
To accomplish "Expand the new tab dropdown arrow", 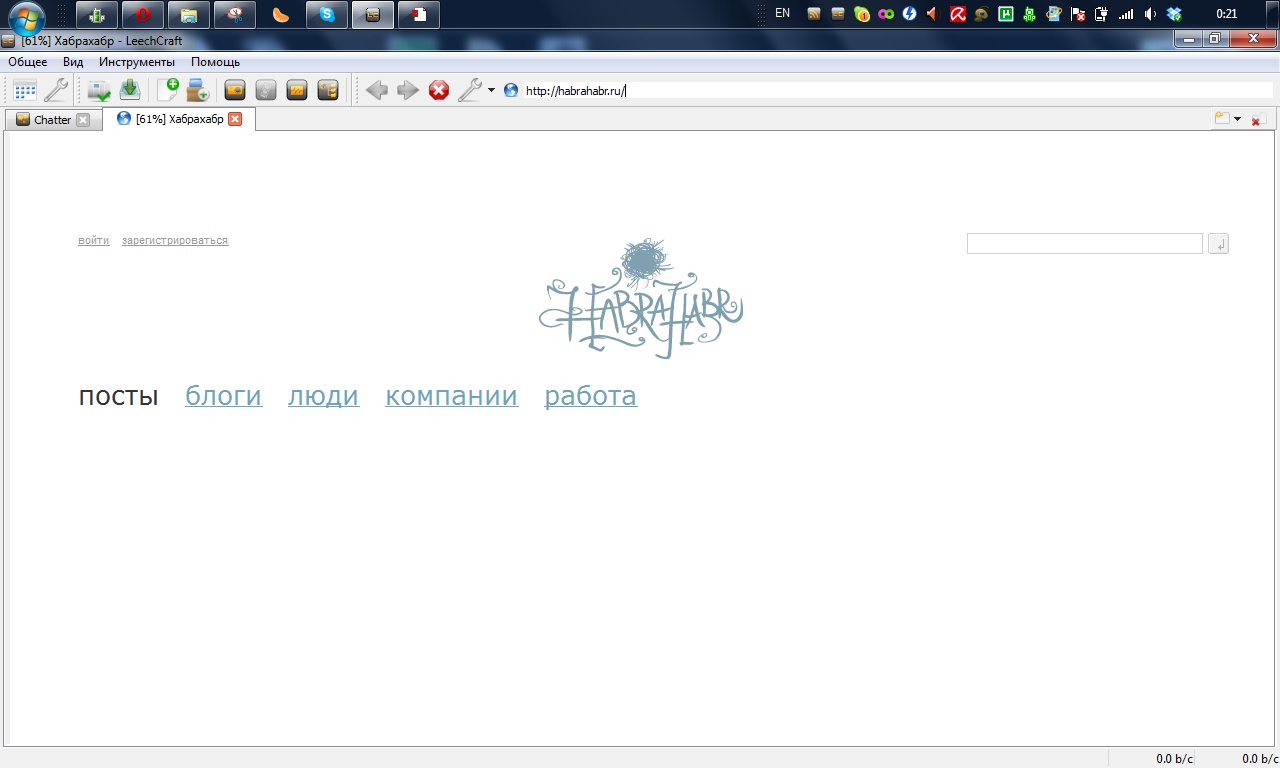I will [1237, 119].
